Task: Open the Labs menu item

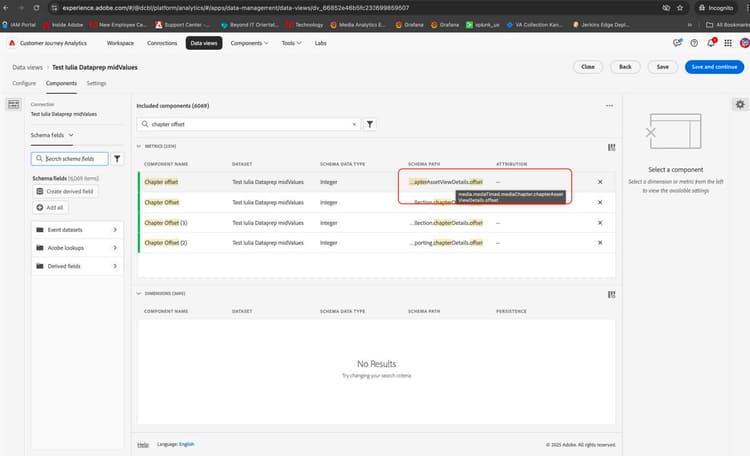Action: 320,43
